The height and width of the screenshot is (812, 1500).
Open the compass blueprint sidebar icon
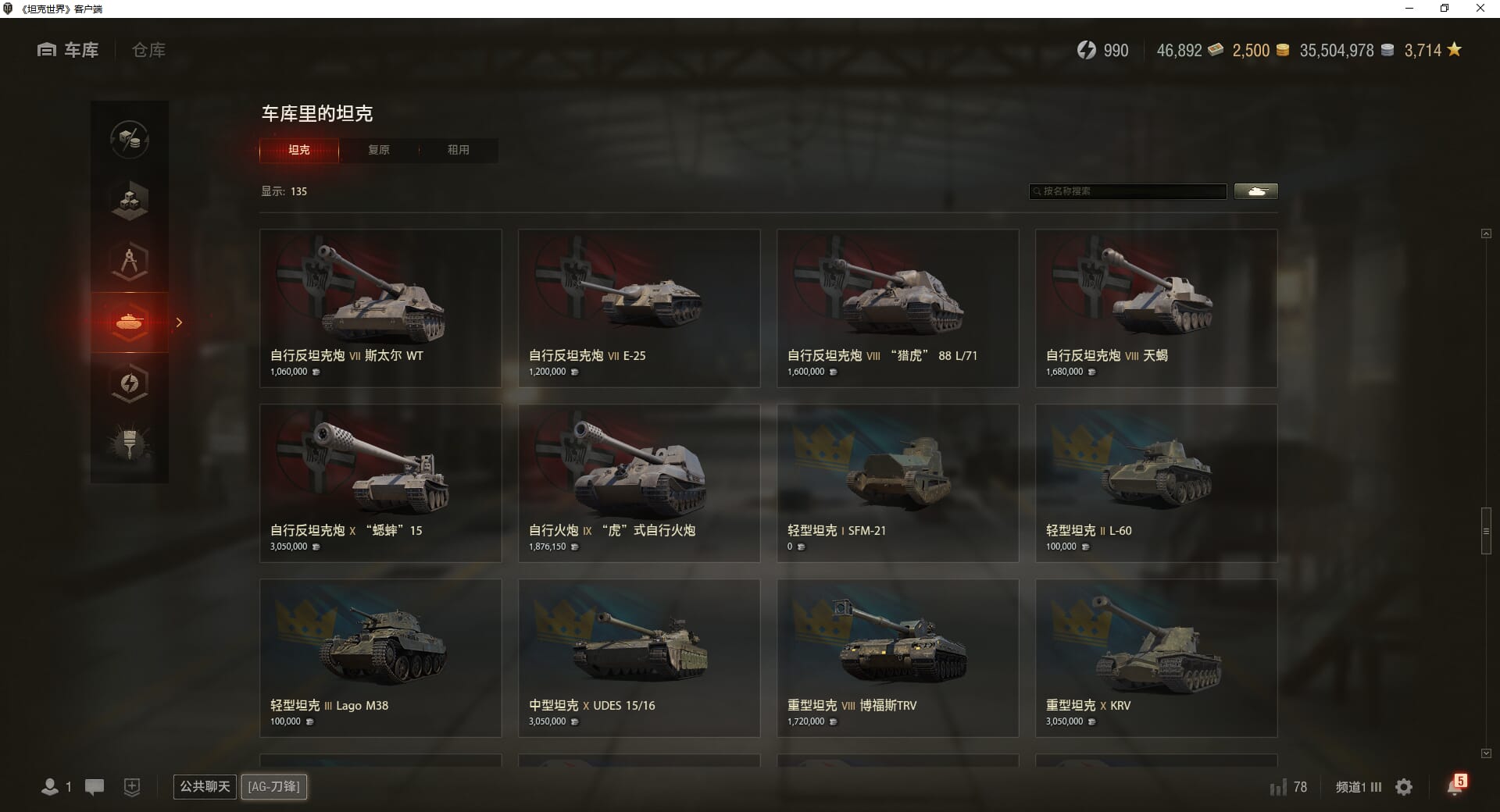(x=130, y=262)
